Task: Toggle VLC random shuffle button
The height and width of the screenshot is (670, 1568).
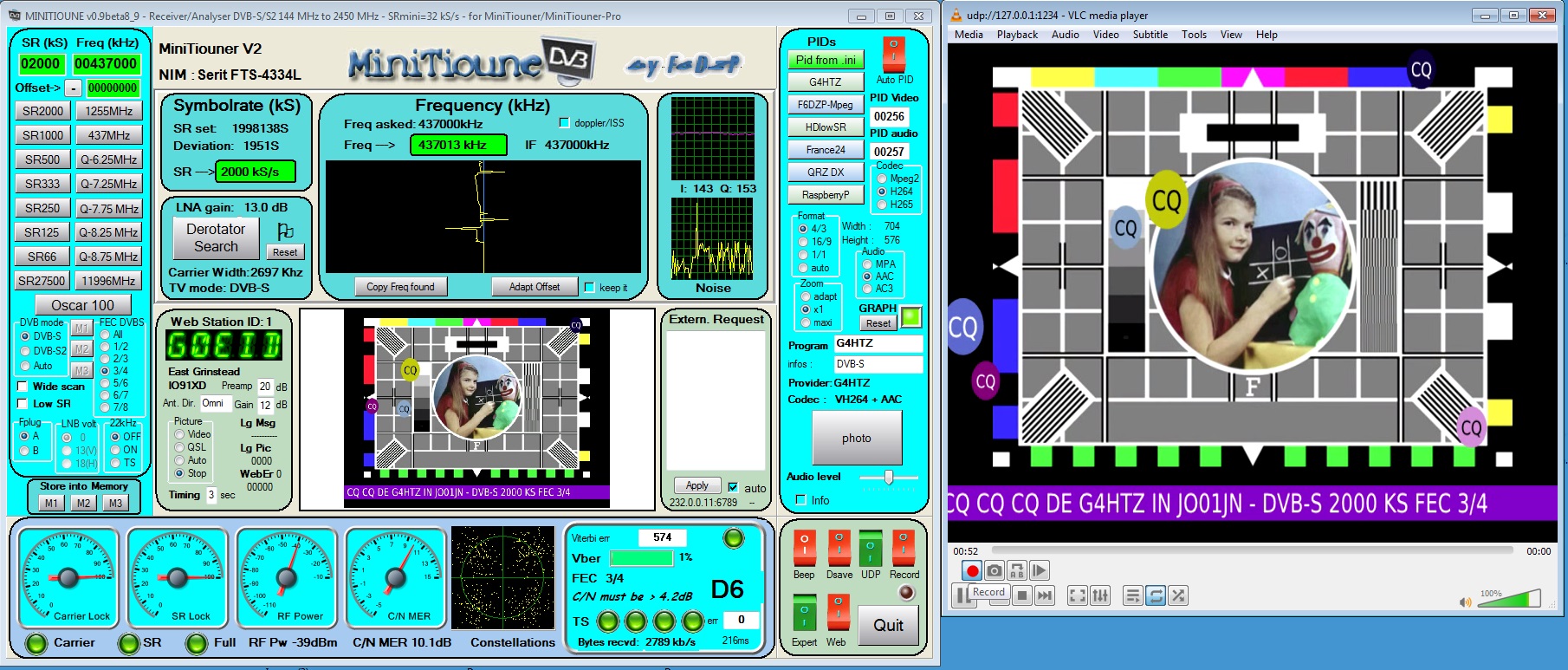Action: [x=1178, y=595]
